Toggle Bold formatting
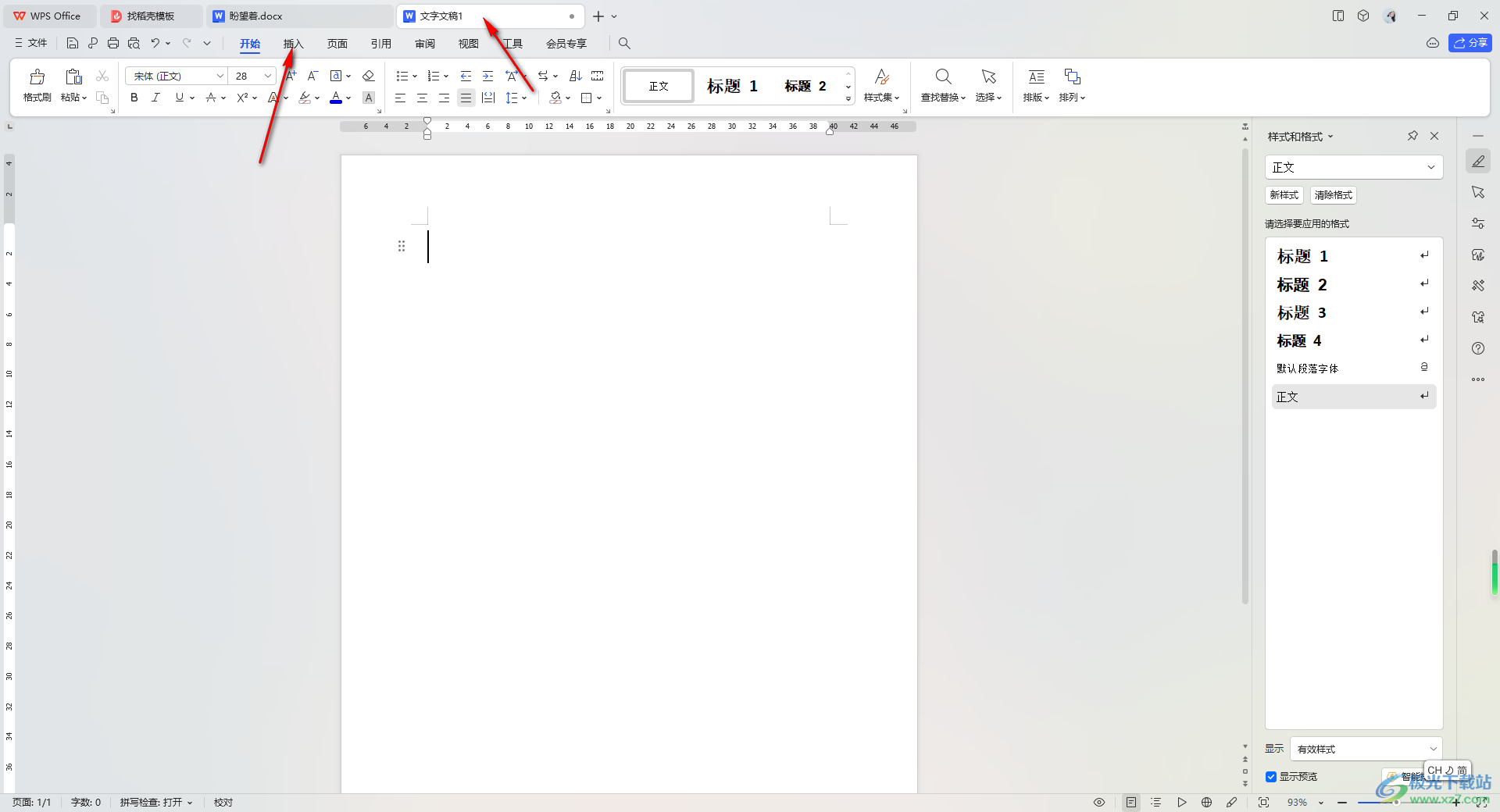1500x812 pixels. [134, 98]
